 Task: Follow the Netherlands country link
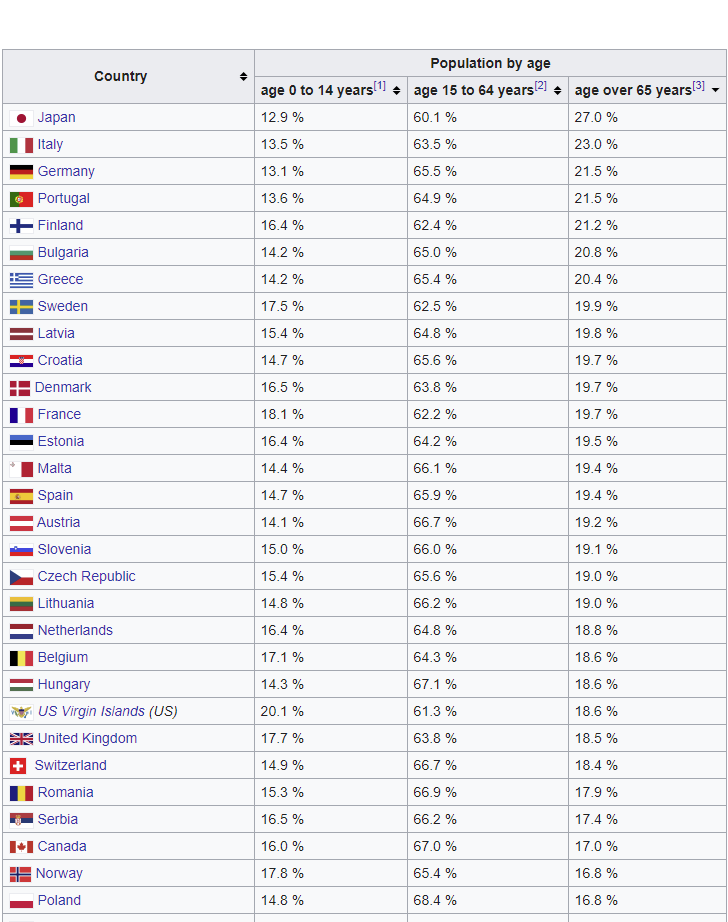pyautogui.click(x=75, y=631)
